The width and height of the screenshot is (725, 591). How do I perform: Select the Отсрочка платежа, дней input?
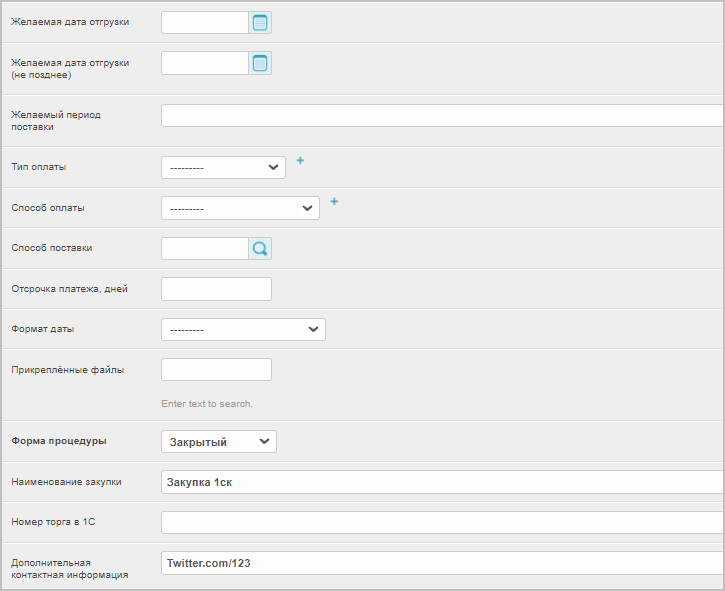coord(216,289)
